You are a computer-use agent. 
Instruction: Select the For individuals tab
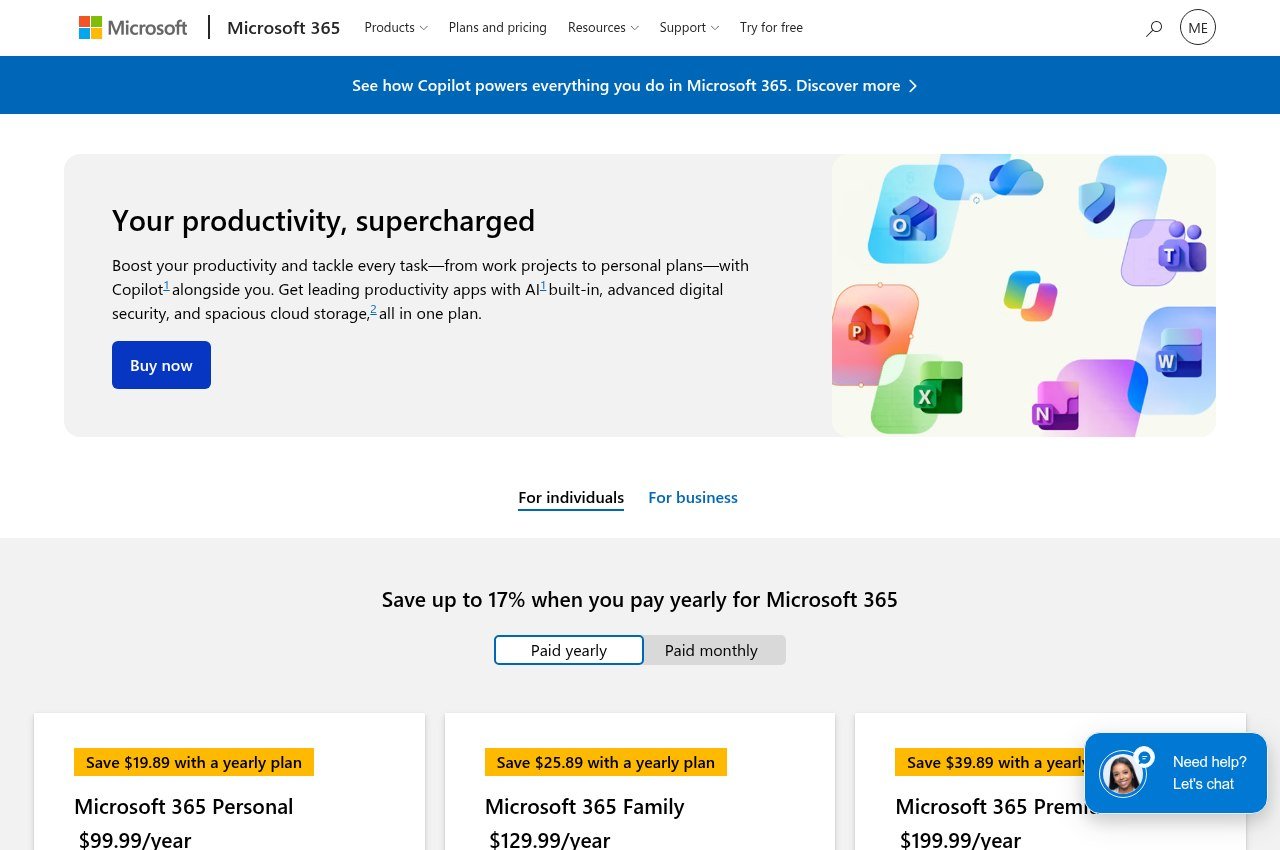tap(571, 498)
